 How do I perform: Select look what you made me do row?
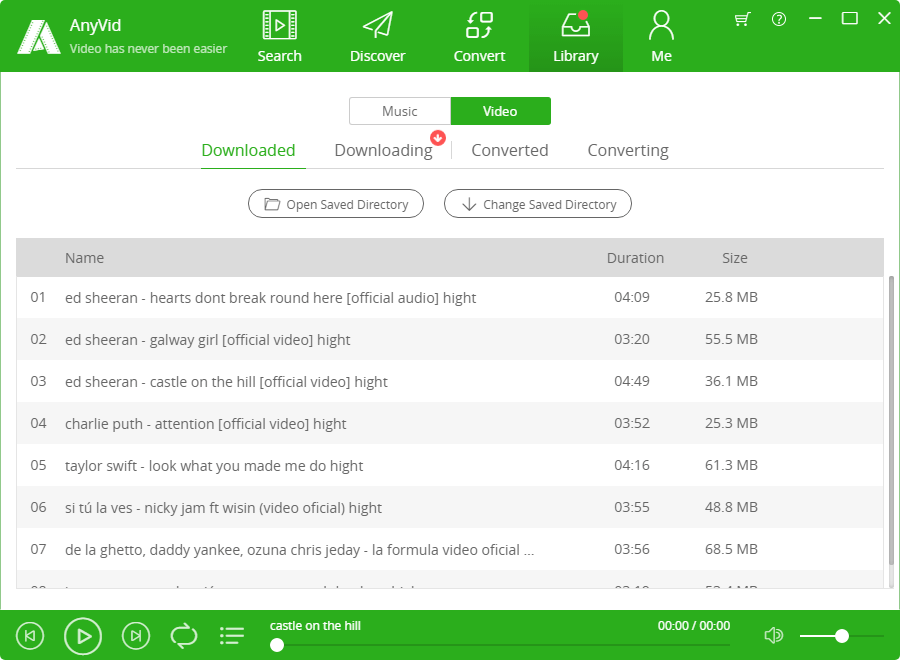450,465
